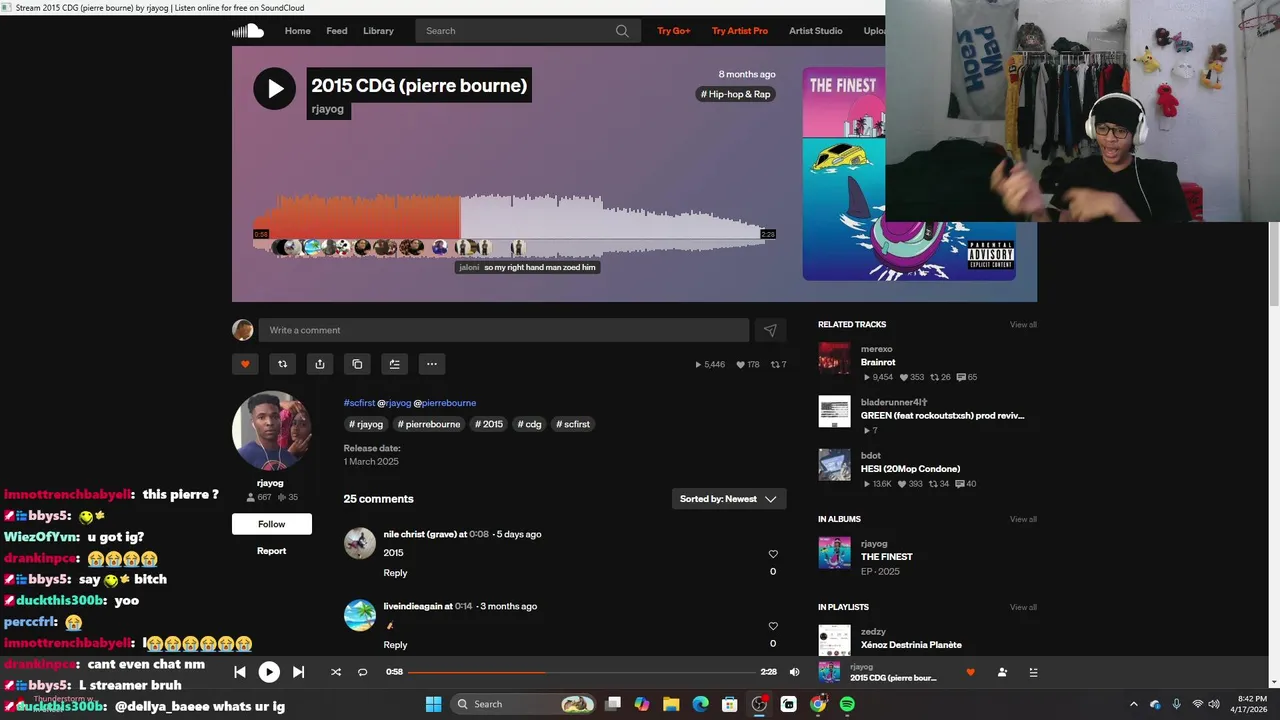This screenshot has height=720, width=1280.
Task: Click rjayog's profile avatar picture
Action: click(271, 431)
